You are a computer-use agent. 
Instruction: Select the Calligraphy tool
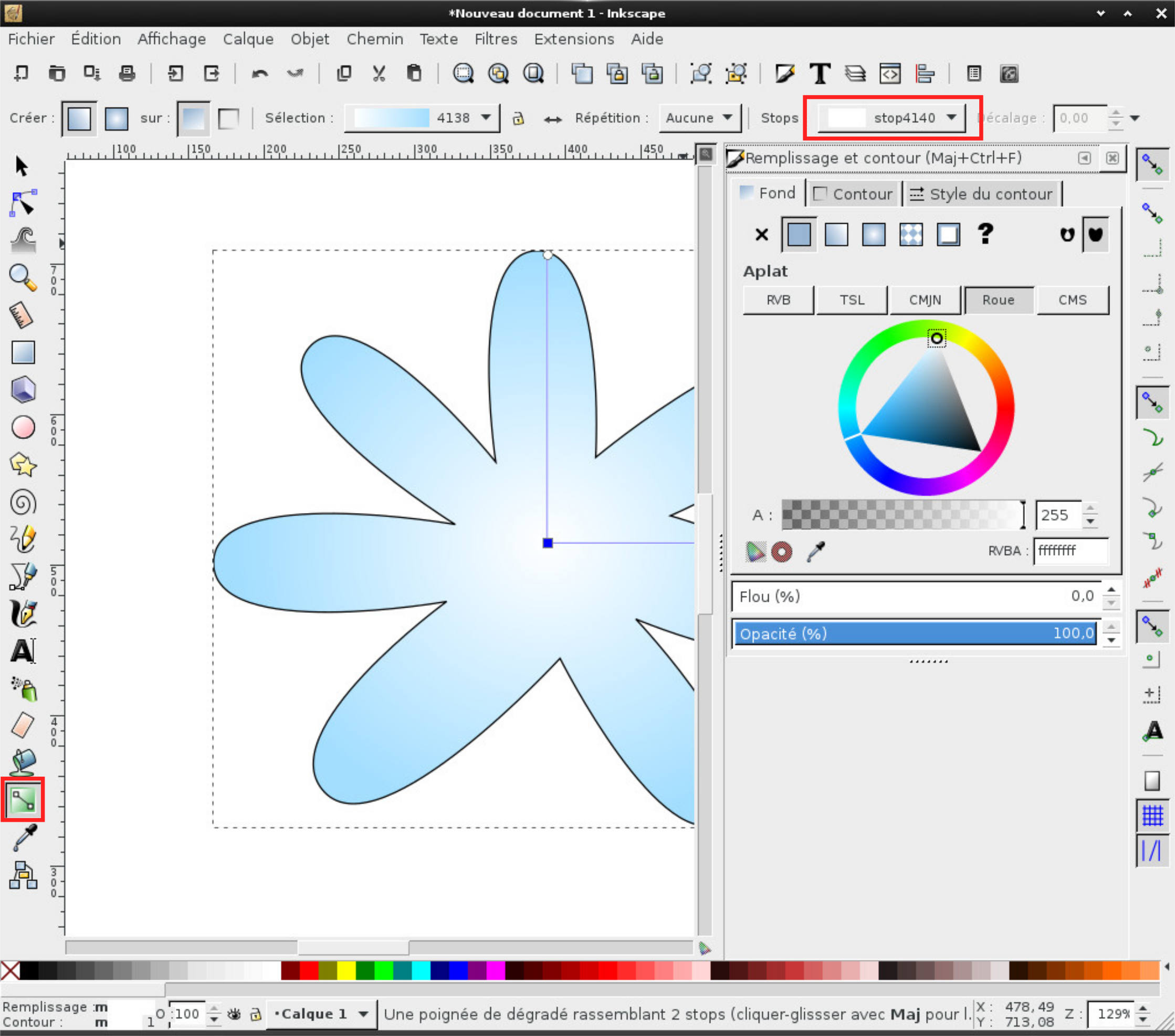click(23, 613)
